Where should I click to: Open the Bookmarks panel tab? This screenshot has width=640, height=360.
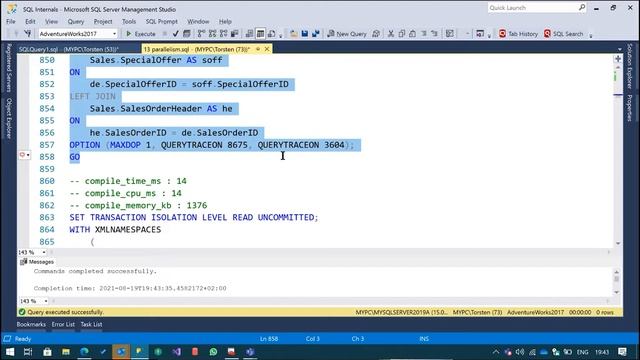31,324
